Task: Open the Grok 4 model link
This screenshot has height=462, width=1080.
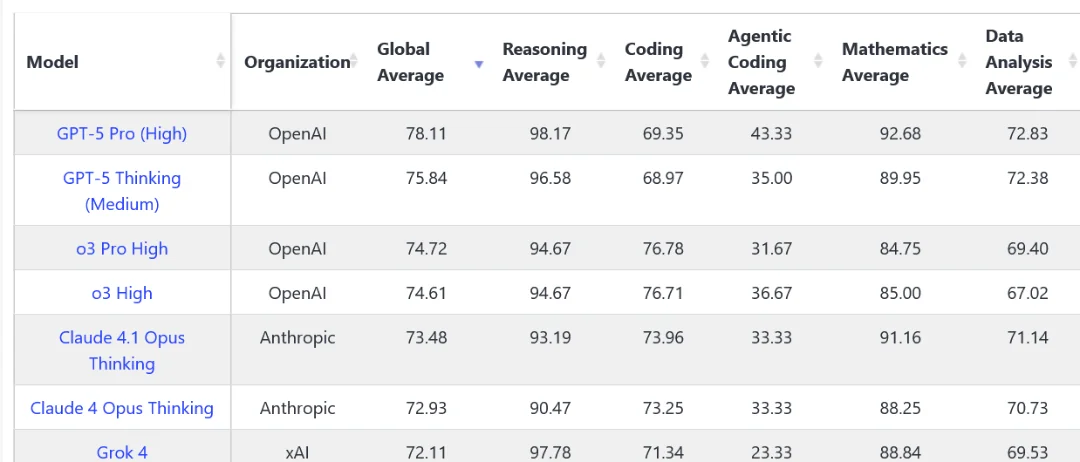Action: pyautogui.click(x=122, y=452)
